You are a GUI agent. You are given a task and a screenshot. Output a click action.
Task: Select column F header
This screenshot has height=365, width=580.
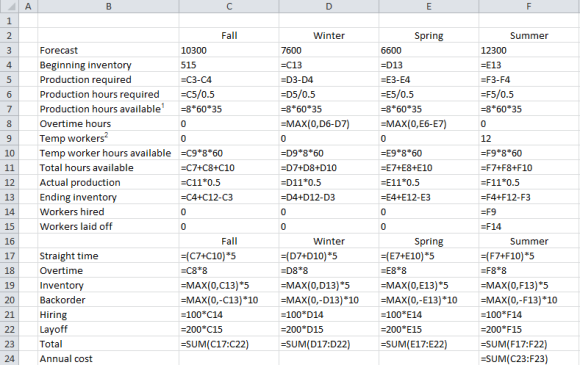[x=529, y=6]
